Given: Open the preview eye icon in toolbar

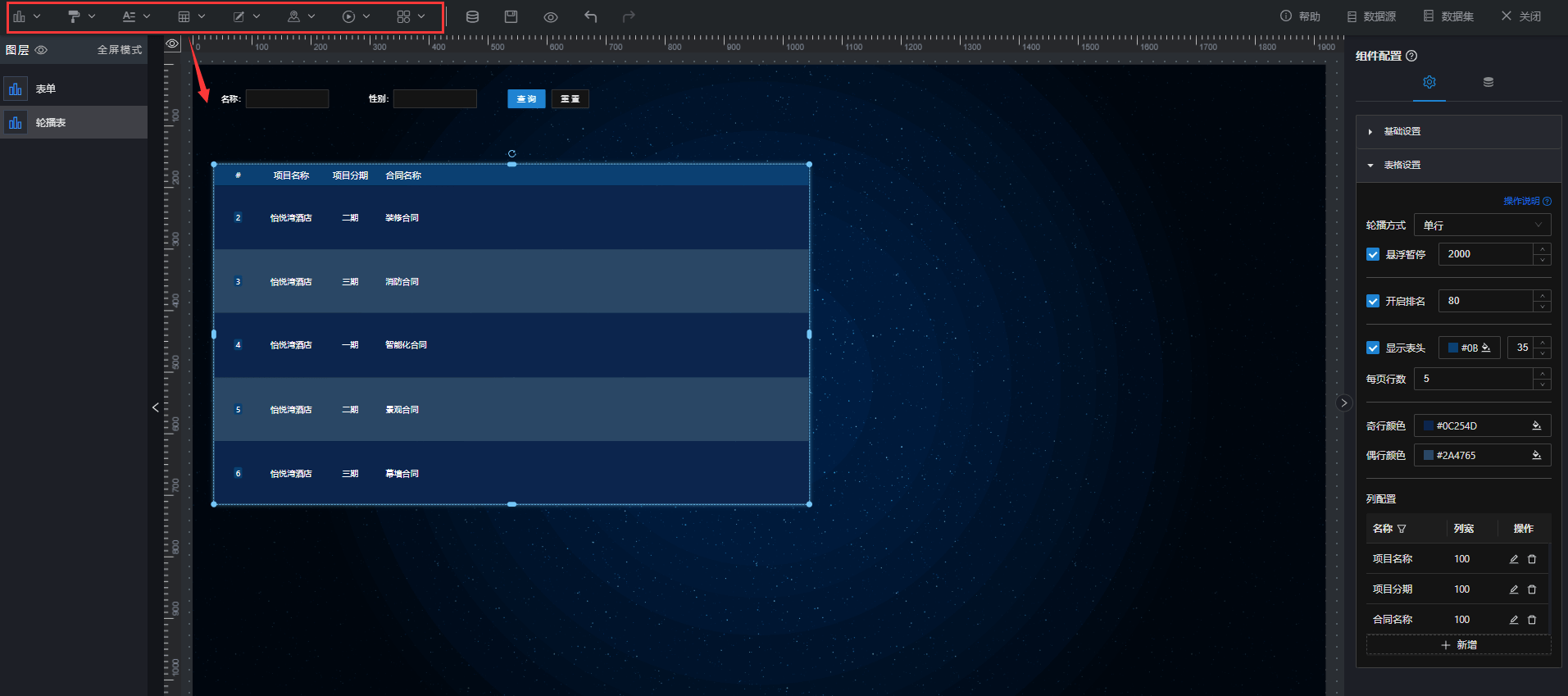Looking at the screenshot, I should (x=551, y=16).
